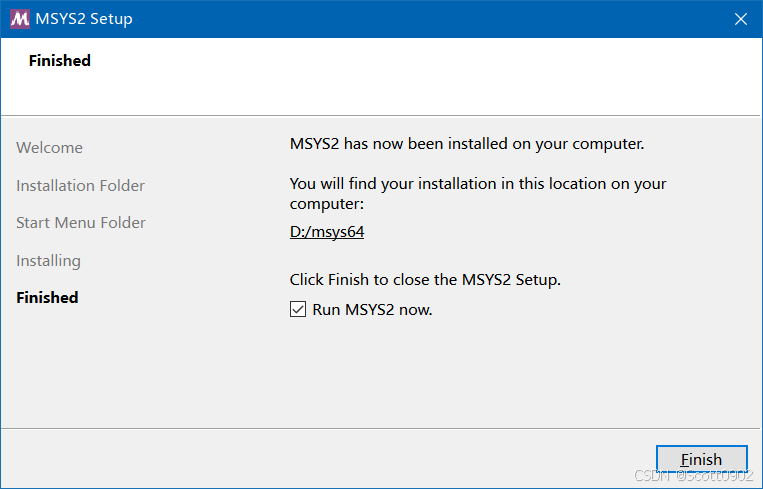Click the Finish button
The image size is (763, 489).
pos(701,459)
